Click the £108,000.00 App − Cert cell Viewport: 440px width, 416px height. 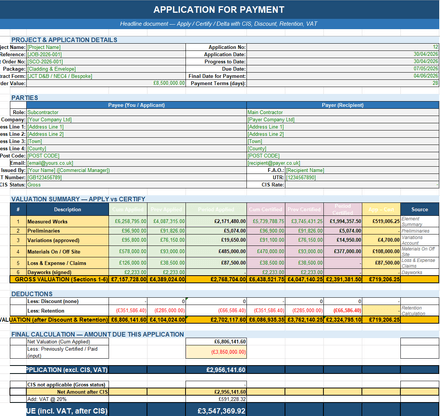381,252
